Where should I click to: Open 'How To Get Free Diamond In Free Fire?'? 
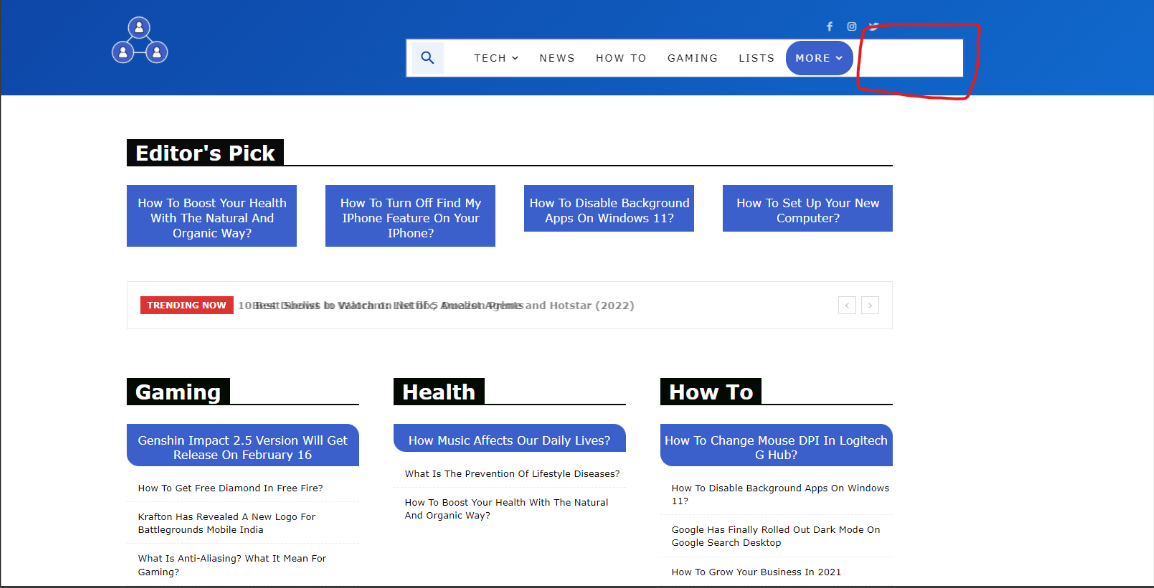[230, 487]
